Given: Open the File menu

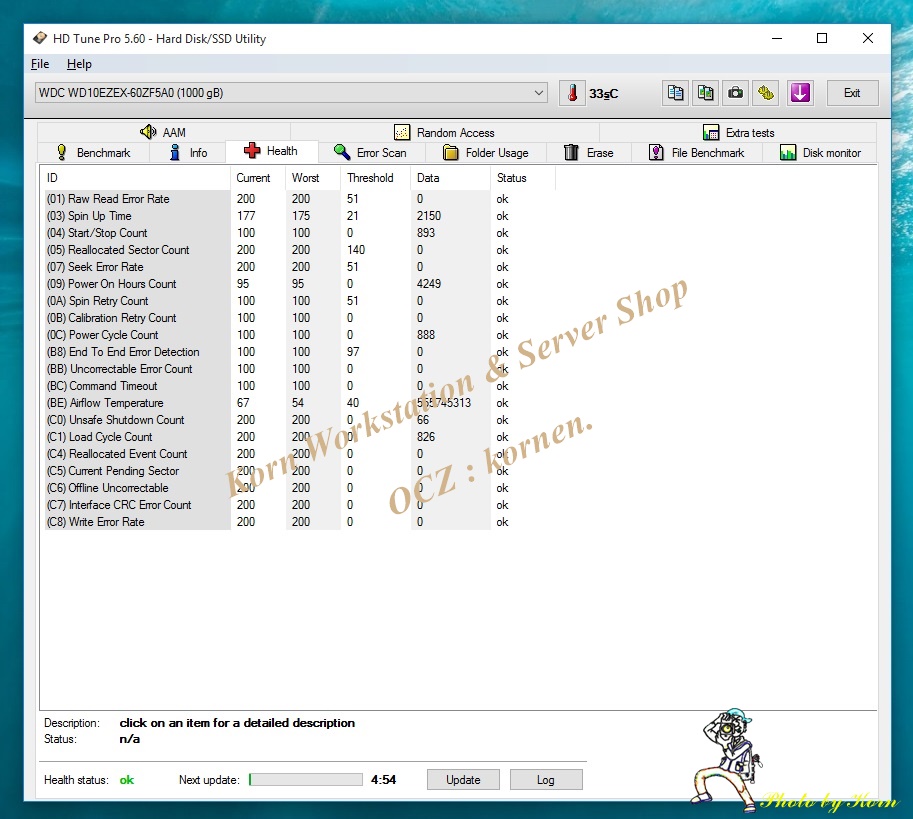Looking at the screenshot, I should pos(40,64).
